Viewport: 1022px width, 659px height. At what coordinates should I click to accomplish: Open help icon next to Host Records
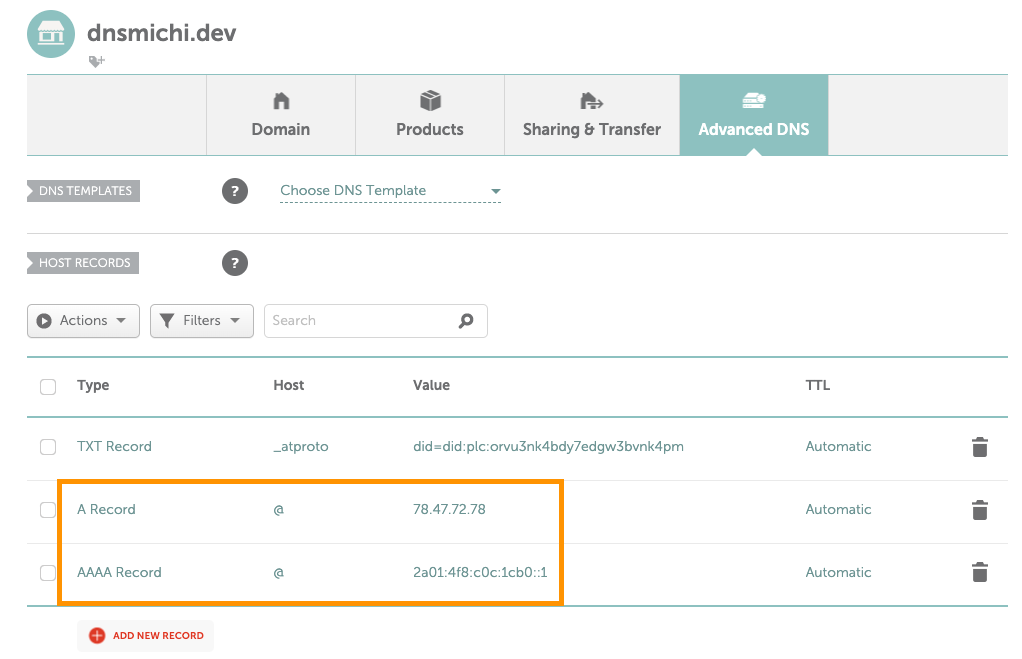(x=234, y=263)
